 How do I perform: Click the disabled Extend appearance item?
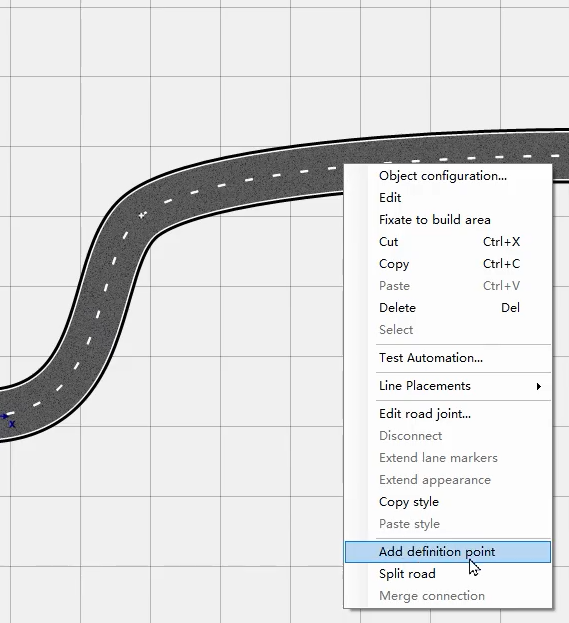[448, 480]
